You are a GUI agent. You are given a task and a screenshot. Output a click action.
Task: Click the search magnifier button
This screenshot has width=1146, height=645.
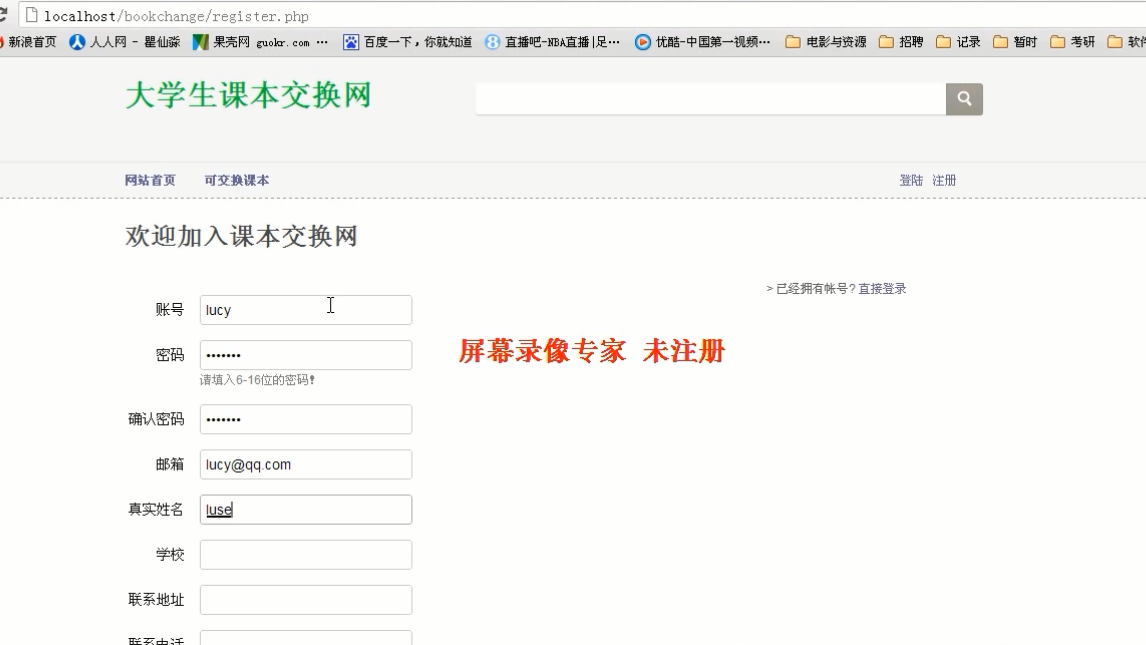(x=964, y=99)
